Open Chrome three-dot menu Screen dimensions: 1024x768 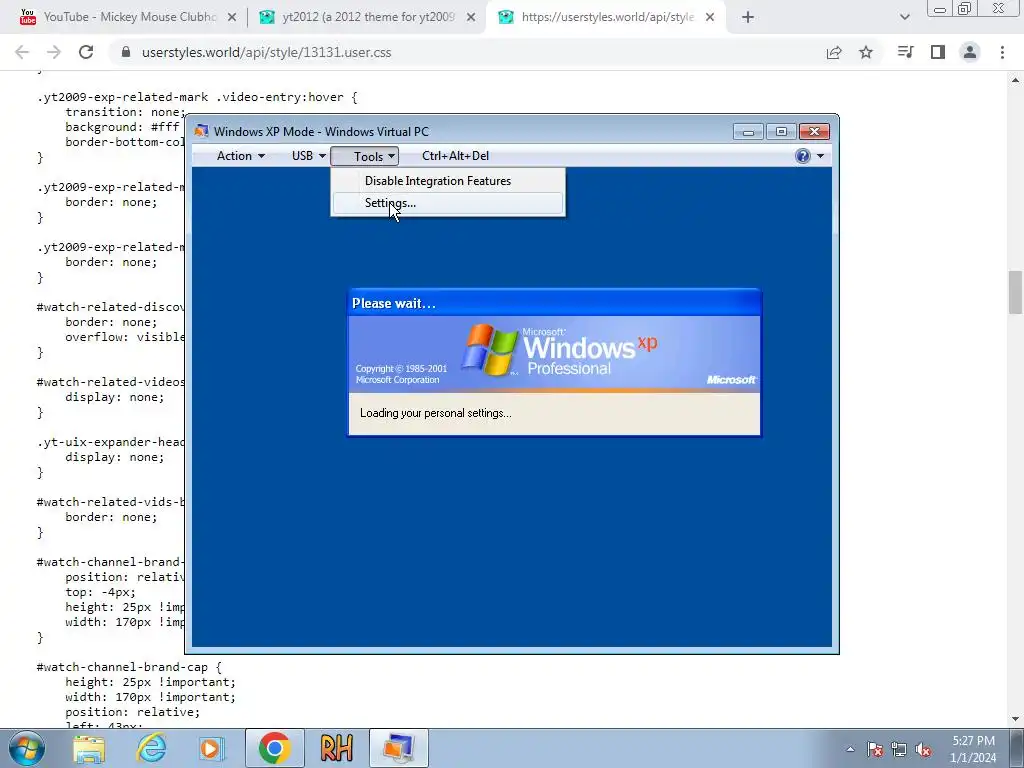1002,52
